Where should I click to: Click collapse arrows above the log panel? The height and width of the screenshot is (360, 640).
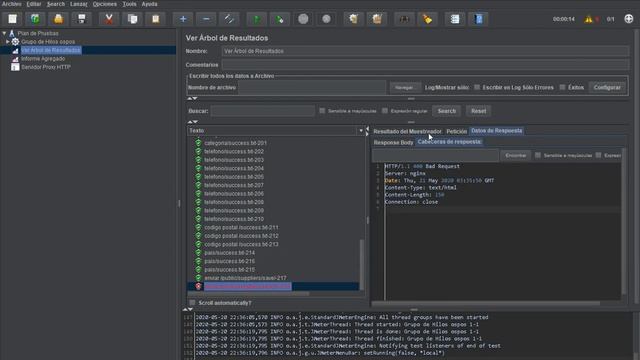(x=187, y=309)
